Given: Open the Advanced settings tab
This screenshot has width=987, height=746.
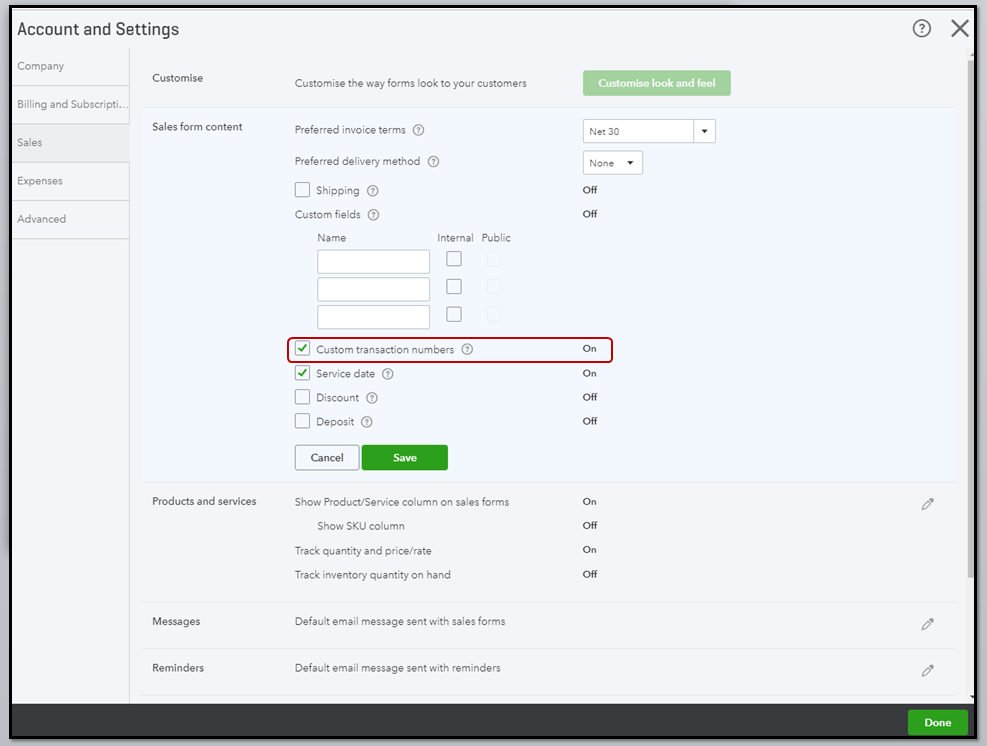Looking at the screenshot, I should (42, 219).
